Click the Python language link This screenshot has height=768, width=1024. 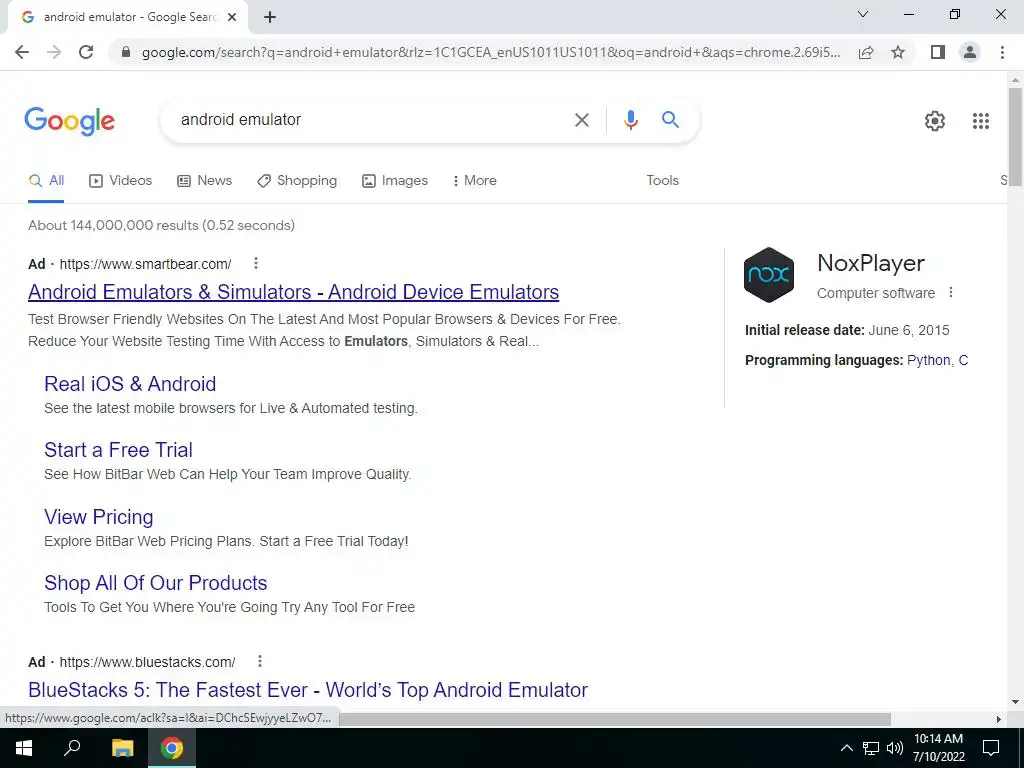[929, 360]
